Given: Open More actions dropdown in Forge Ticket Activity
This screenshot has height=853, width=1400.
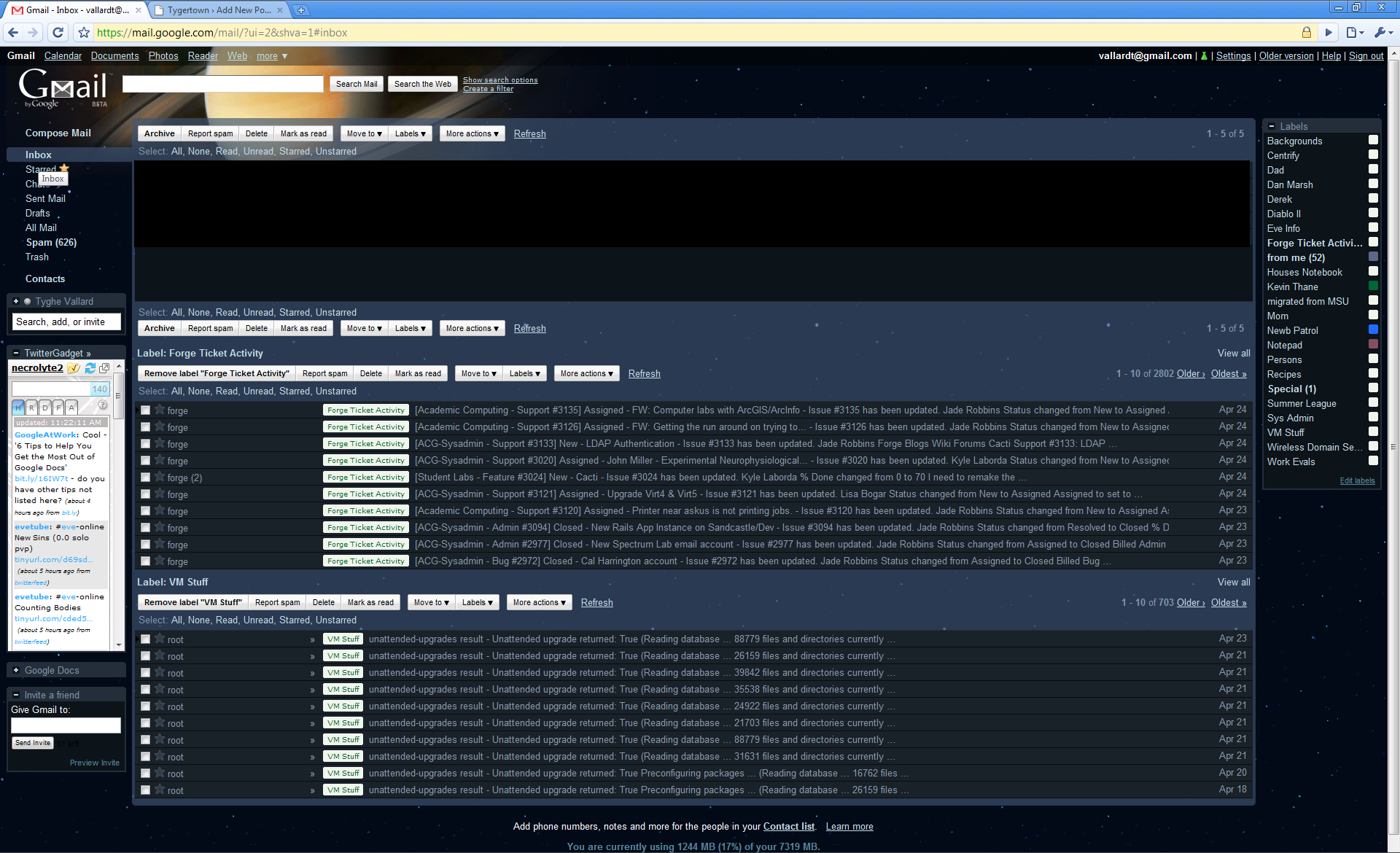Looking at the screenshot, I should tap(587, 373).
